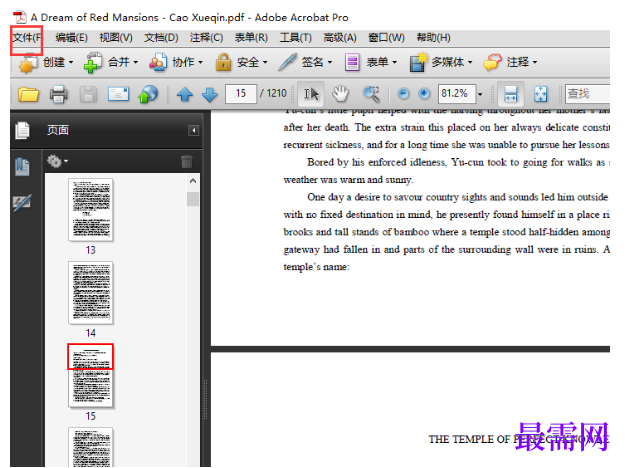Open the 注释(C) menu
The width and height of the screenshot is (627, 468).
(x=206, y=38)
